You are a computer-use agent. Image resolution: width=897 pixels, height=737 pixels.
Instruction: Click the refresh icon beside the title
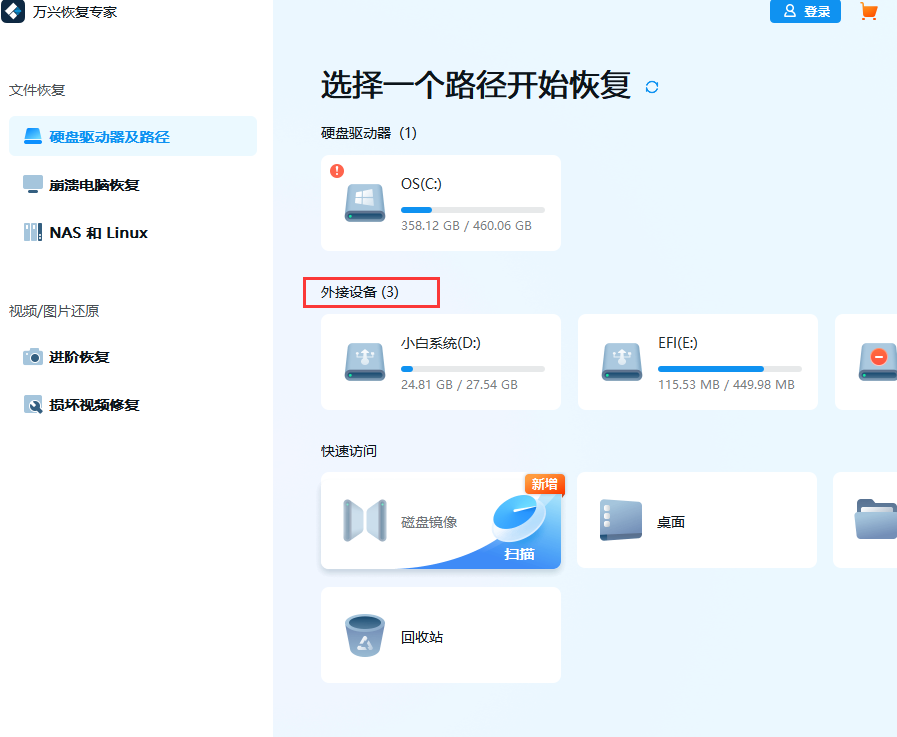pyautogui.click(x=652, y=87)
